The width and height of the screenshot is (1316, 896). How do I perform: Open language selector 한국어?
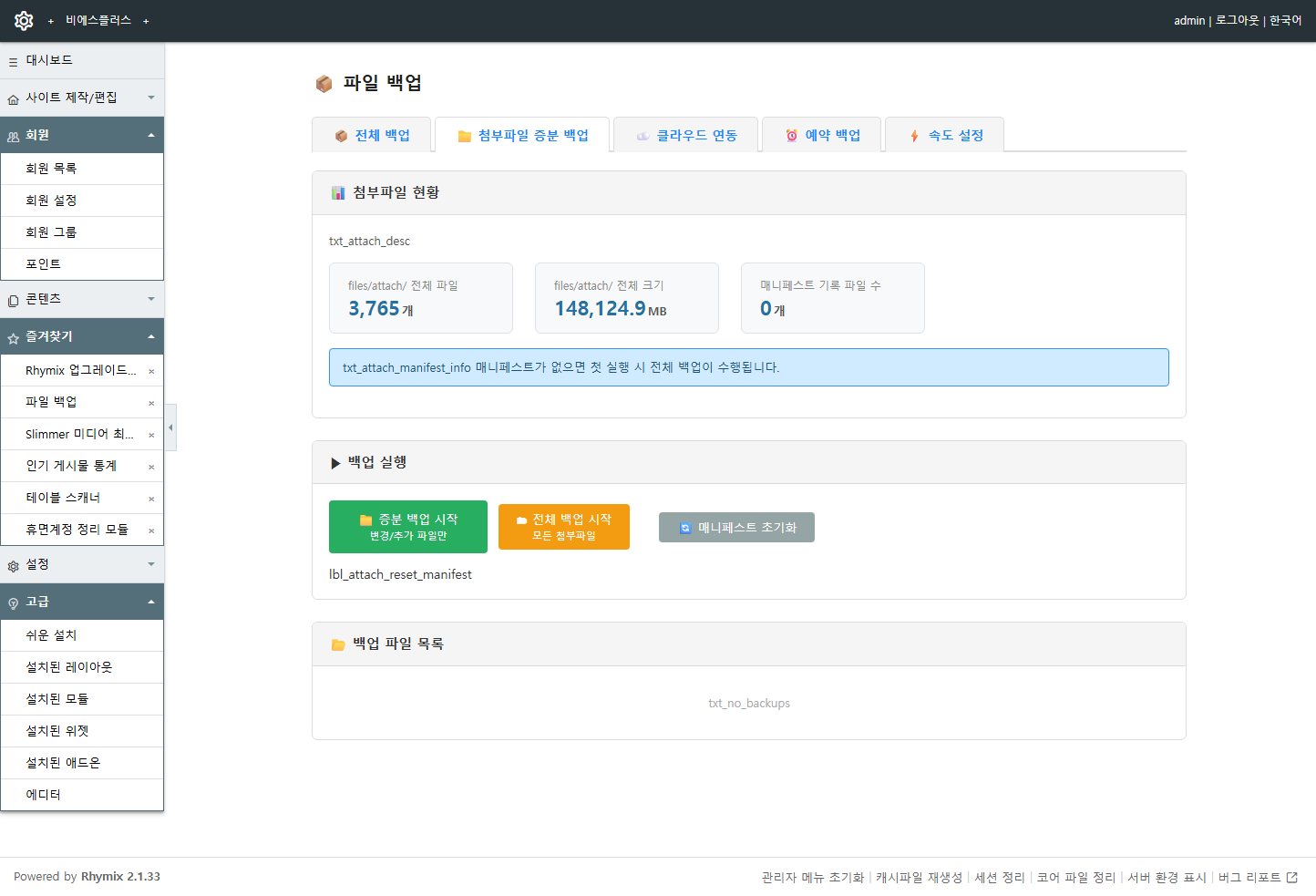1285,20
